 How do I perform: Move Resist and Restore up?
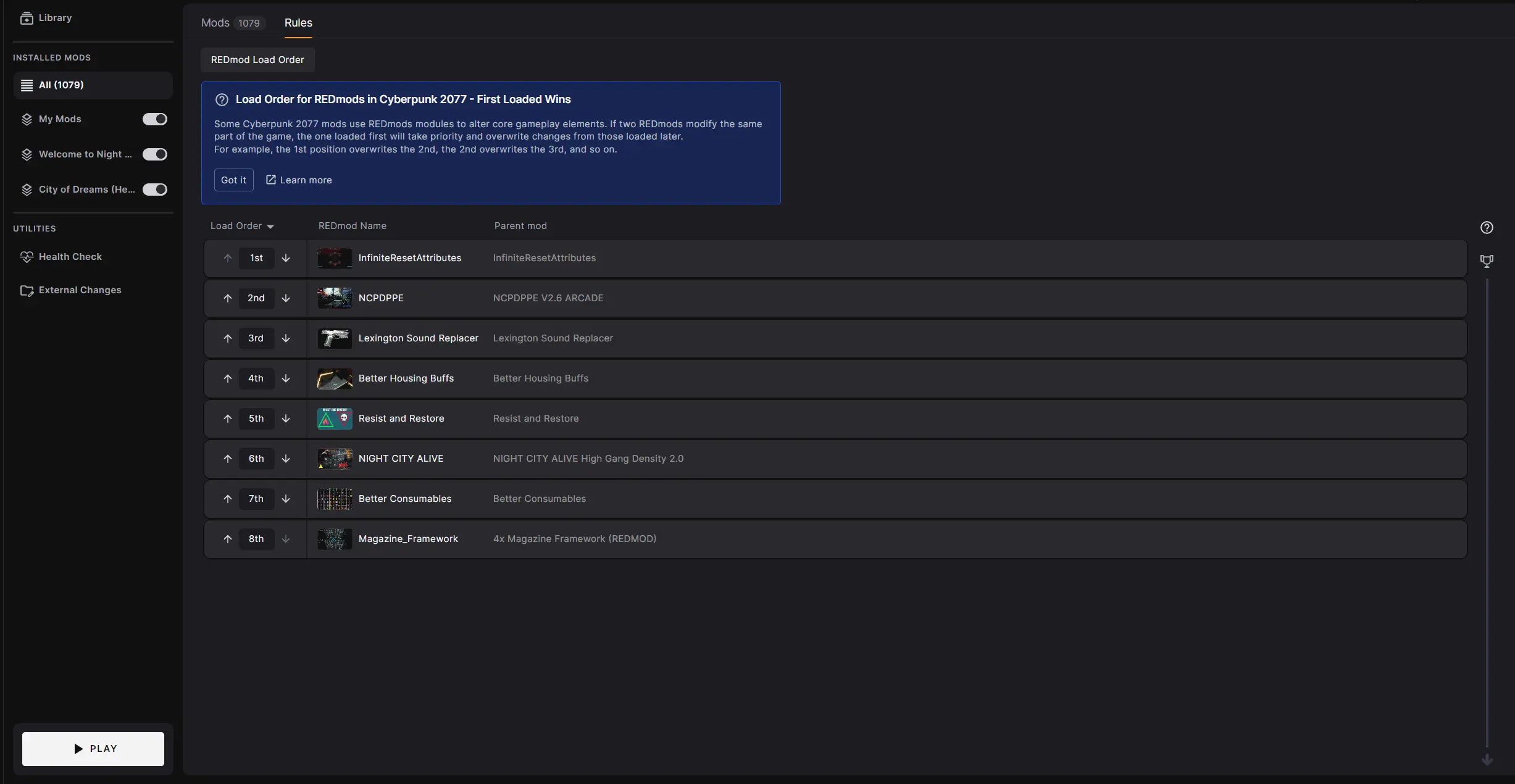[228, 419]
